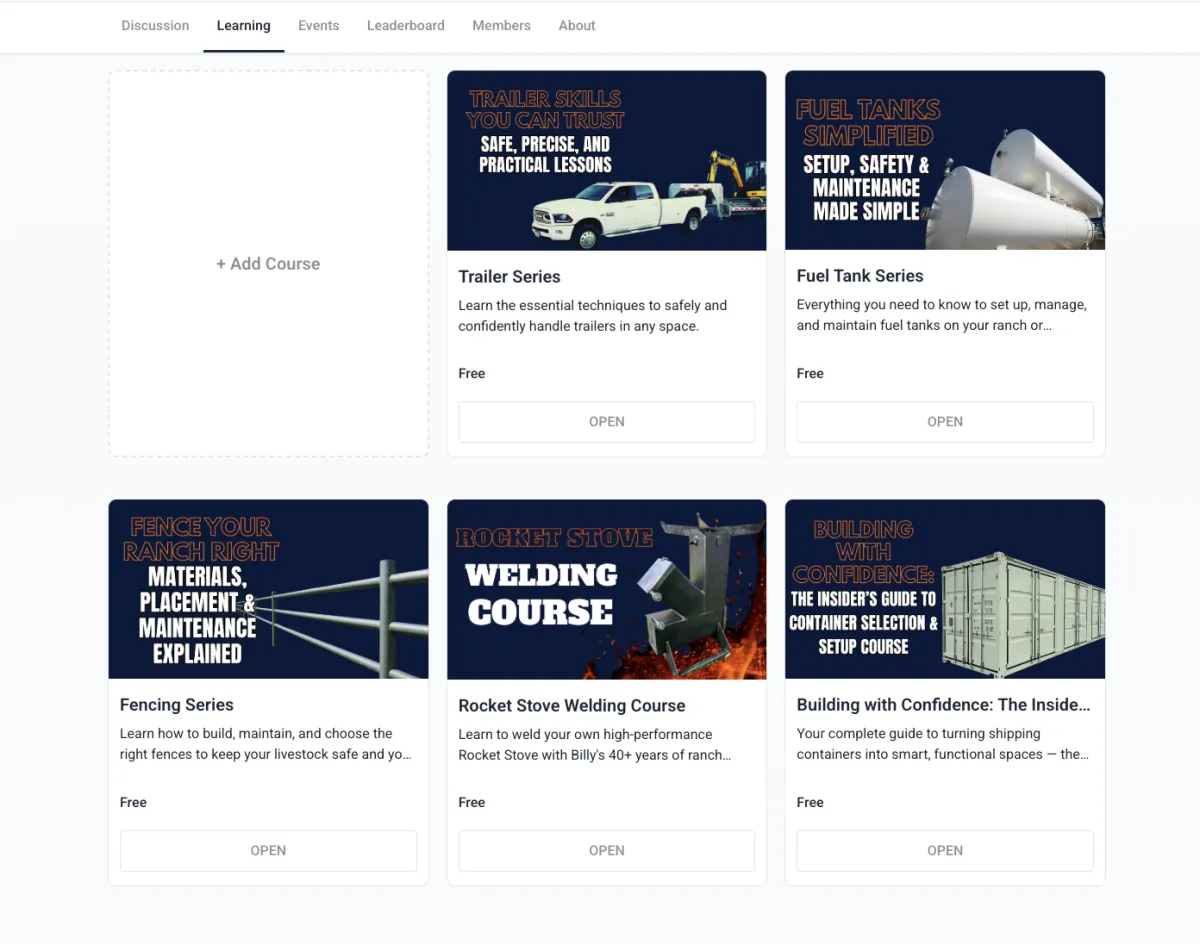This screenshot has height=944, width=1200.
Task: Select the Trailer Series title
Action: pos(509,277)
